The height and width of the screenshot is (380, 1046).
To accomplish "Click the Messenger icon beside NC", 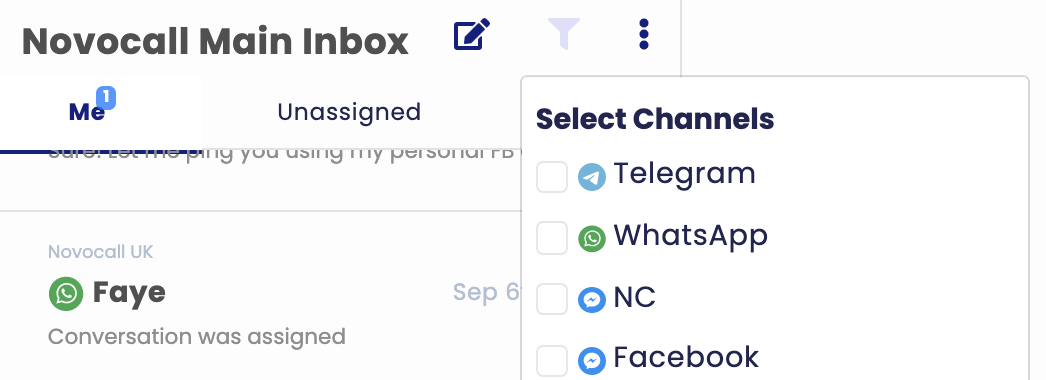I will [592, 300].
